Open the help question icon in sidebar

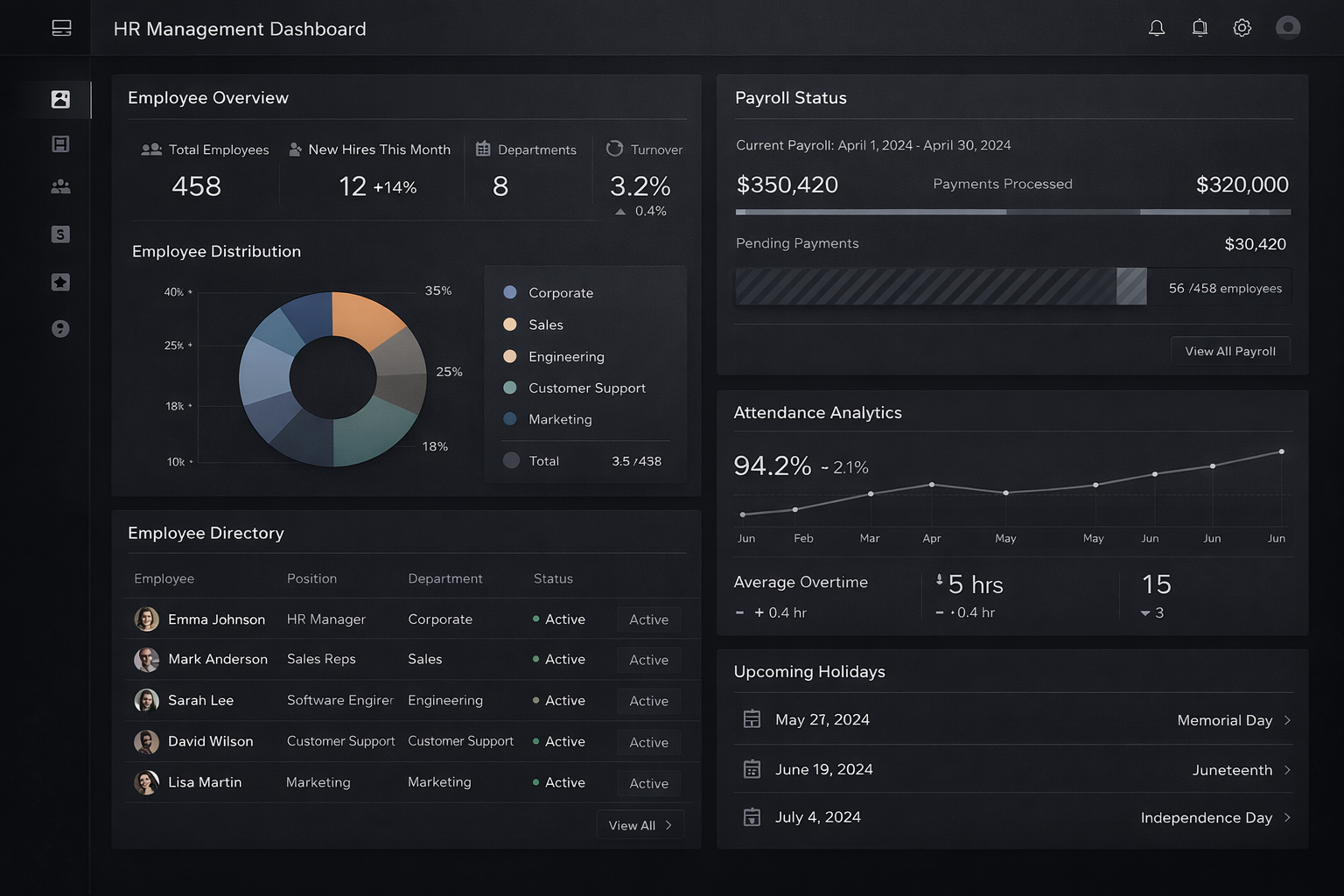click(x=60, y=329)
